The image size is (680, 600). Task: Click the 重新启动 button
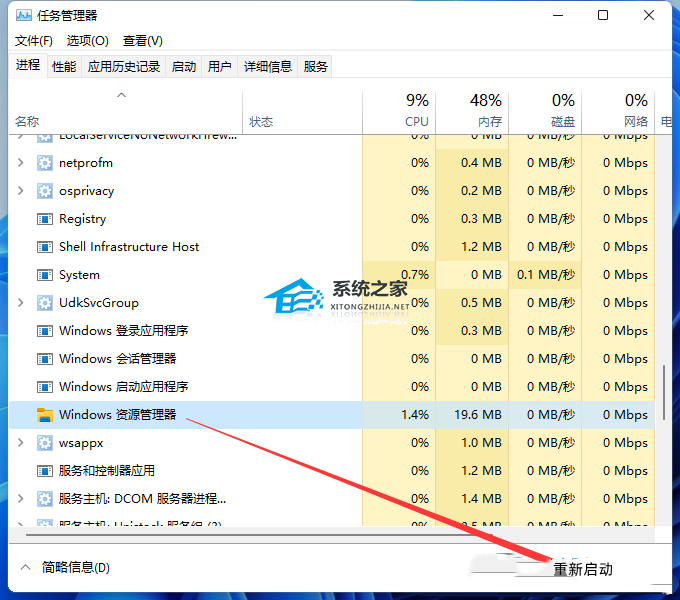(x=583, y=569)
